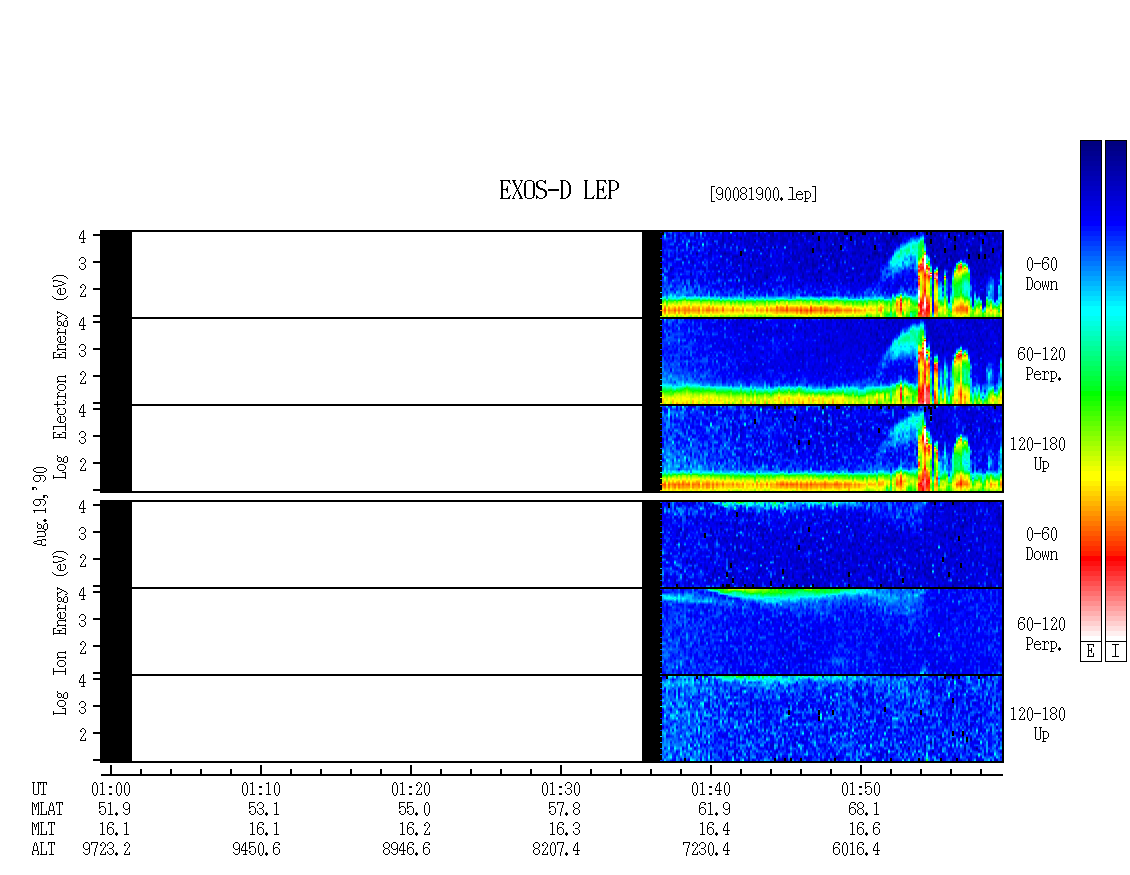Click the MLT value 16.3
The width and height of the screenshot is (1130, 875).
pos(564,830)
